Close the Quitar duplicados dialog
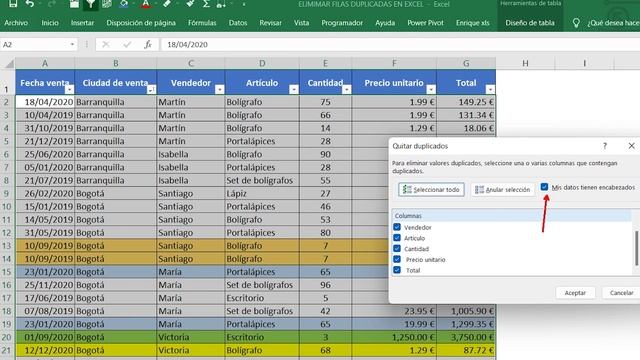 tap(631, 146)
